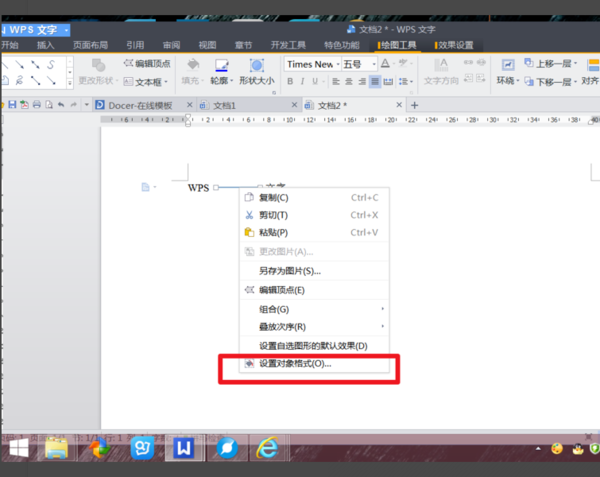
Task: Expand the 轮廓 dropdown arrow
Action: pyautogui.click(x=232, y=80)
